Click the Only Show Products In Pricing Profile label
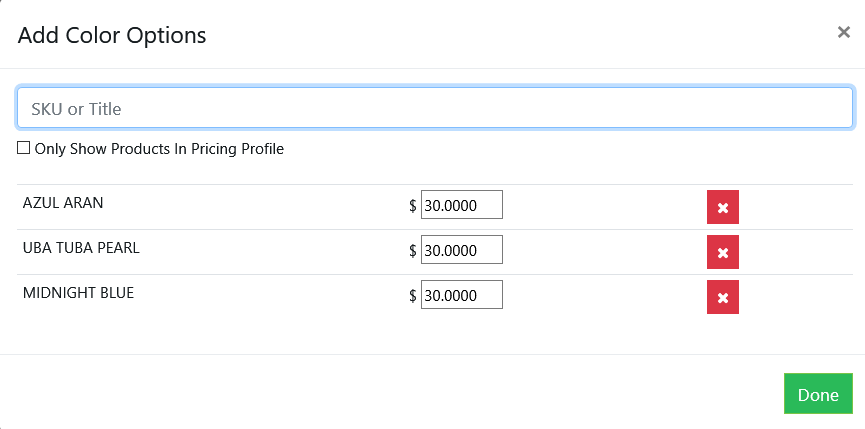Image resolution: width=865 pixels, height=429 pixels. coord(159,149)
